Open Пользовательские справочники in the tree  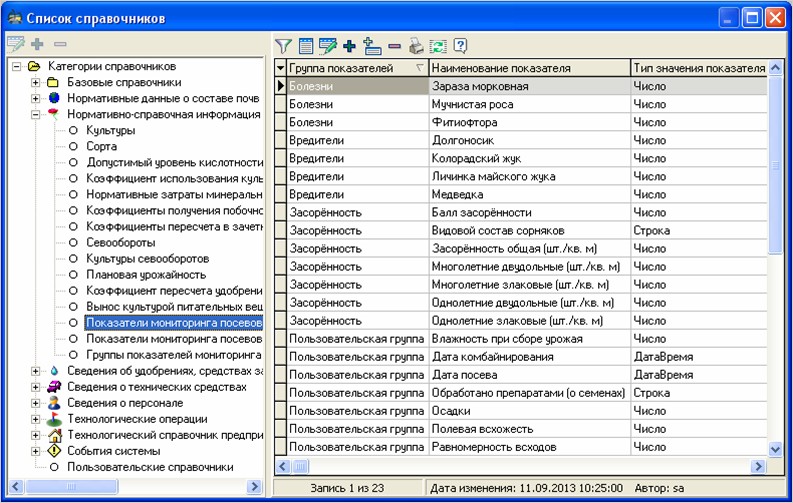[x=149, y=467]
